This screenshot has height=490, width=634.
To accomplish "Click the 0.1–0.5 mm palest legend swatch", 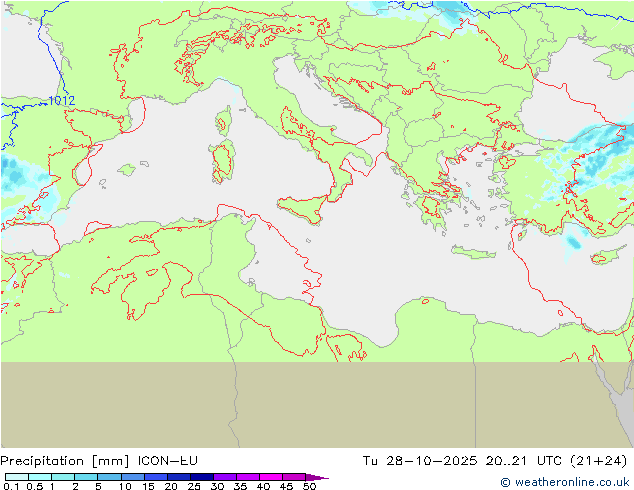I will [x=17, y=477].
